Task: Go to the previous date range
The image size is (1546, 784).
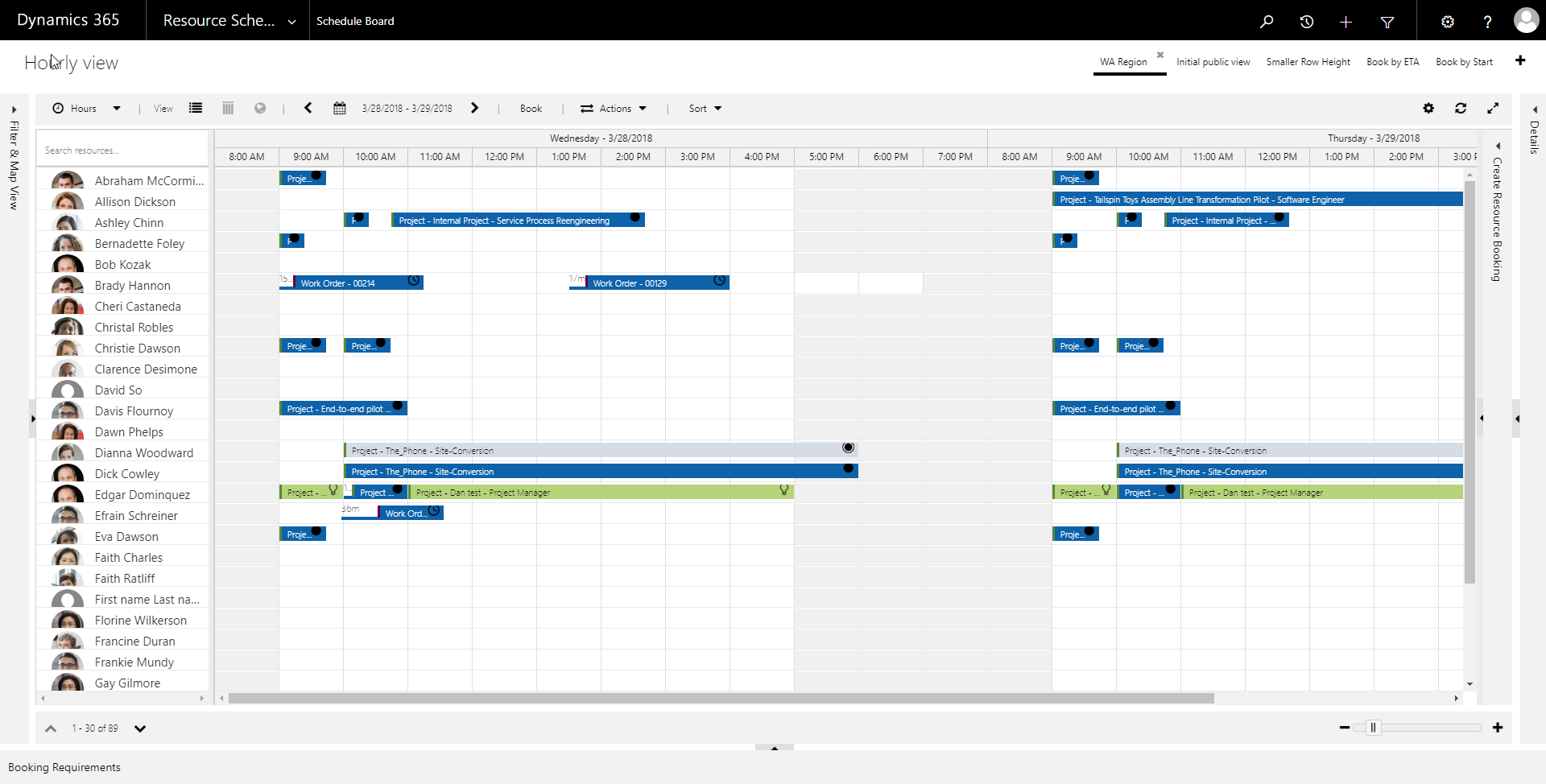Action: pos(308,108)
